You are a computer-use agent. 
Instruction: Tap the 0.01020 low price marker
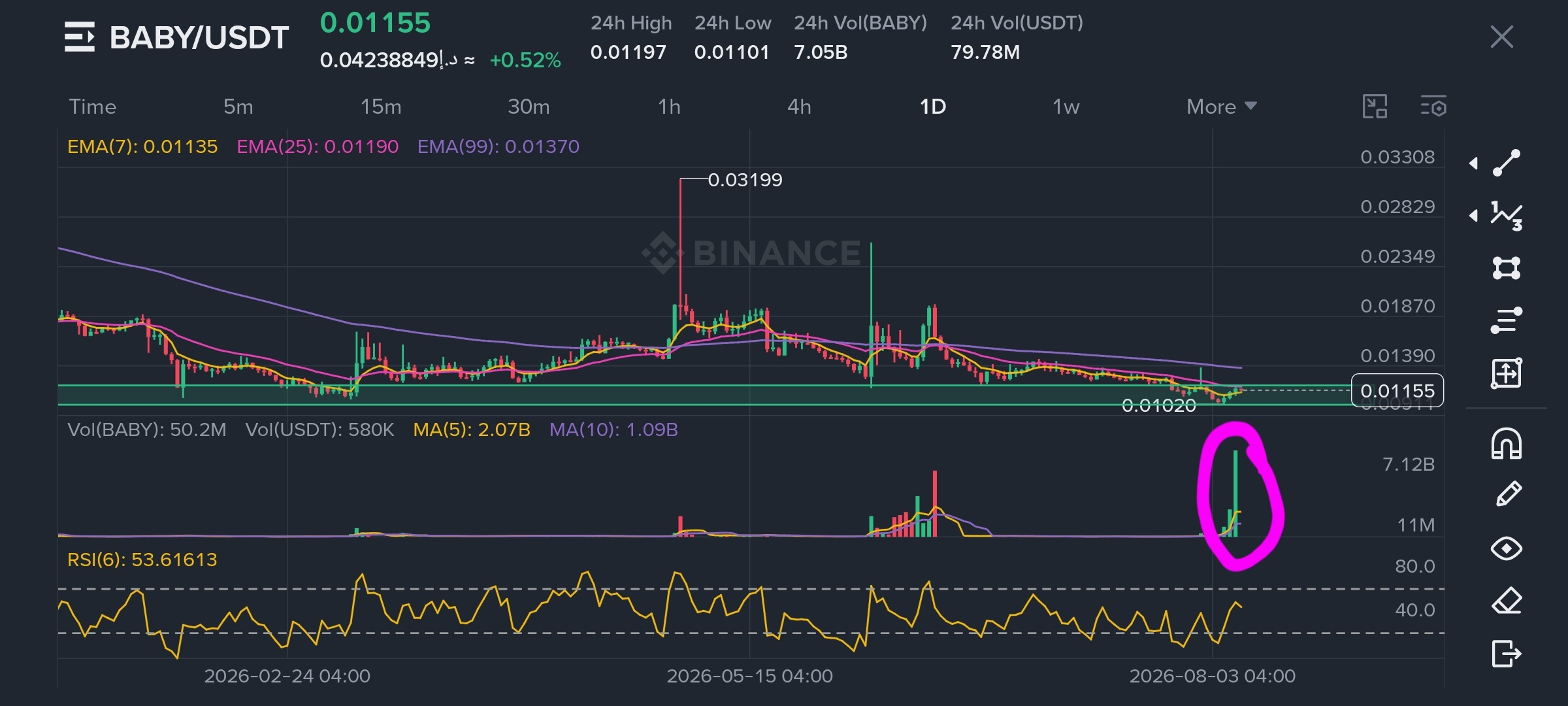1159,406
